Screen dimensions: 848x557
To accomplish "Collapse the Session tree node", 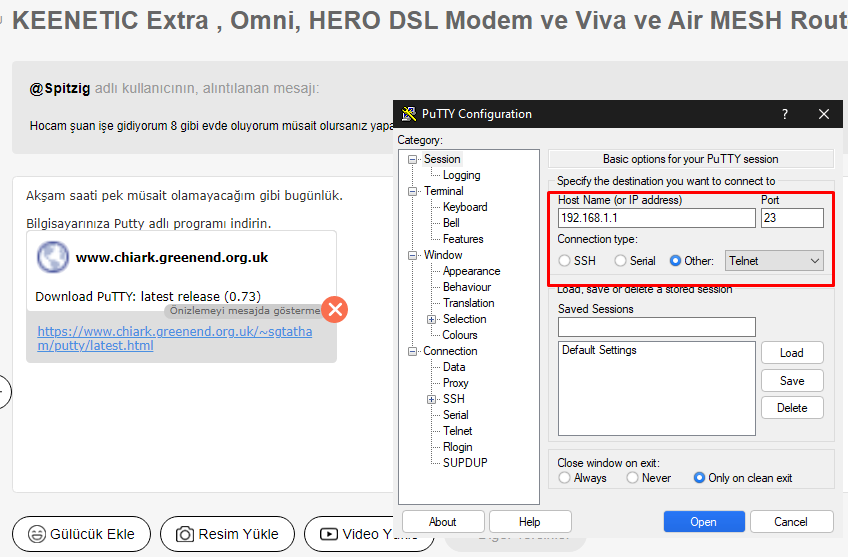I will tap(413, 160).
